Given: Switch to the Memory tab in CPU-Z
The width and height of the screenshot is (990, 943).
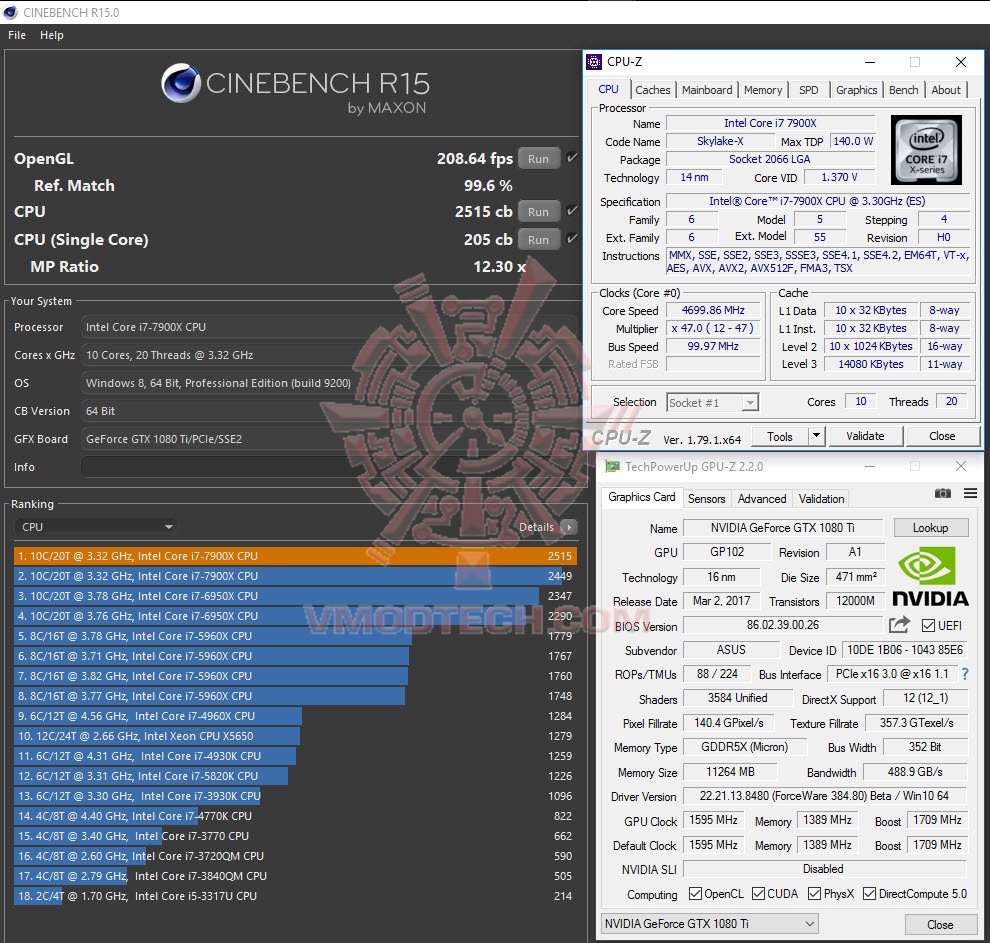Looking at the screenshot, I should coord(763,90).
